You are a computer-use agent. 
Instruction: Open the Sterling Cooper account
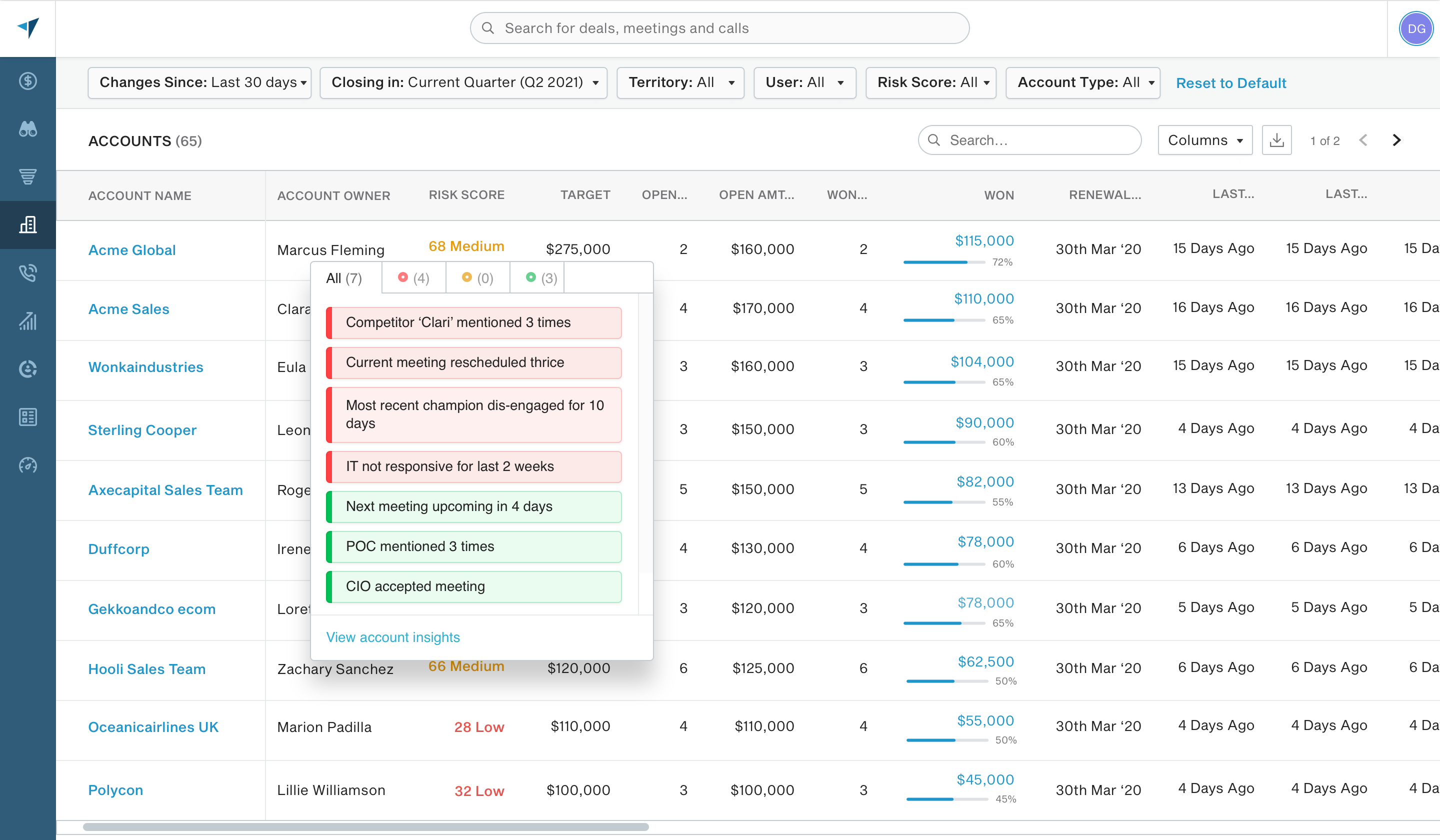(x=142, y=430)
